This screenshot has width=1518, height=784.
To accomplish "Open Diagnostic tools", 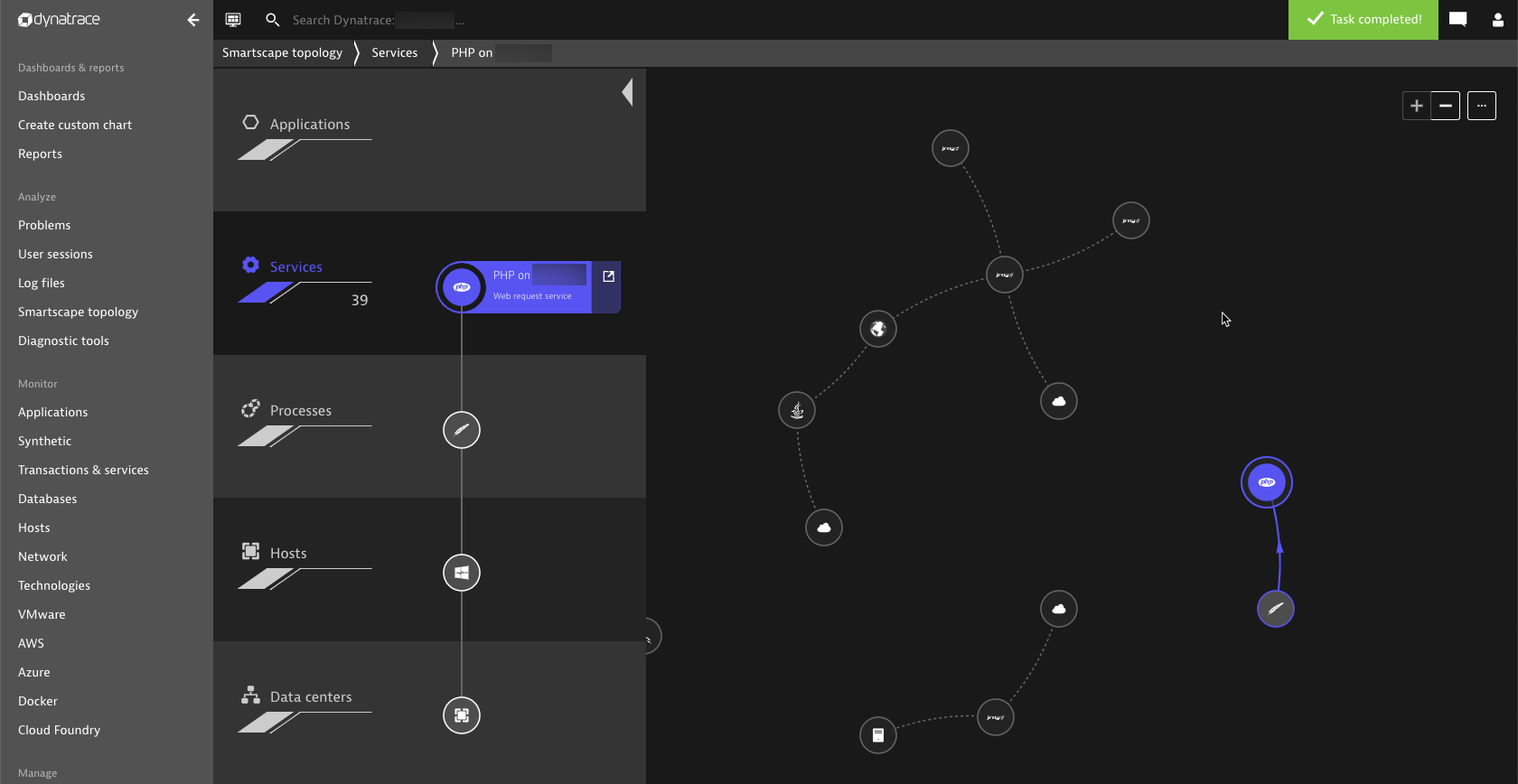I will pos(63,341).
